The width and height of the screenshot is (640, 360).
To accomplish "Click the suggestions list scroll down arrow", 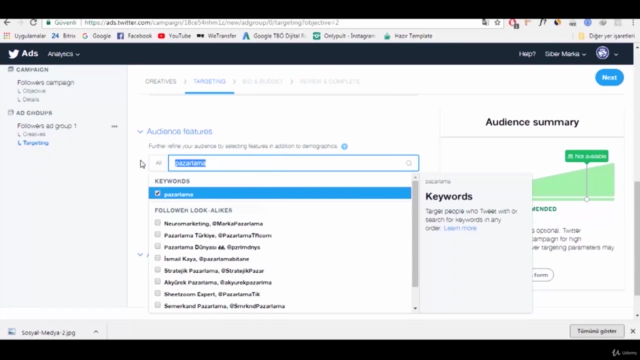I will (415, 309).
